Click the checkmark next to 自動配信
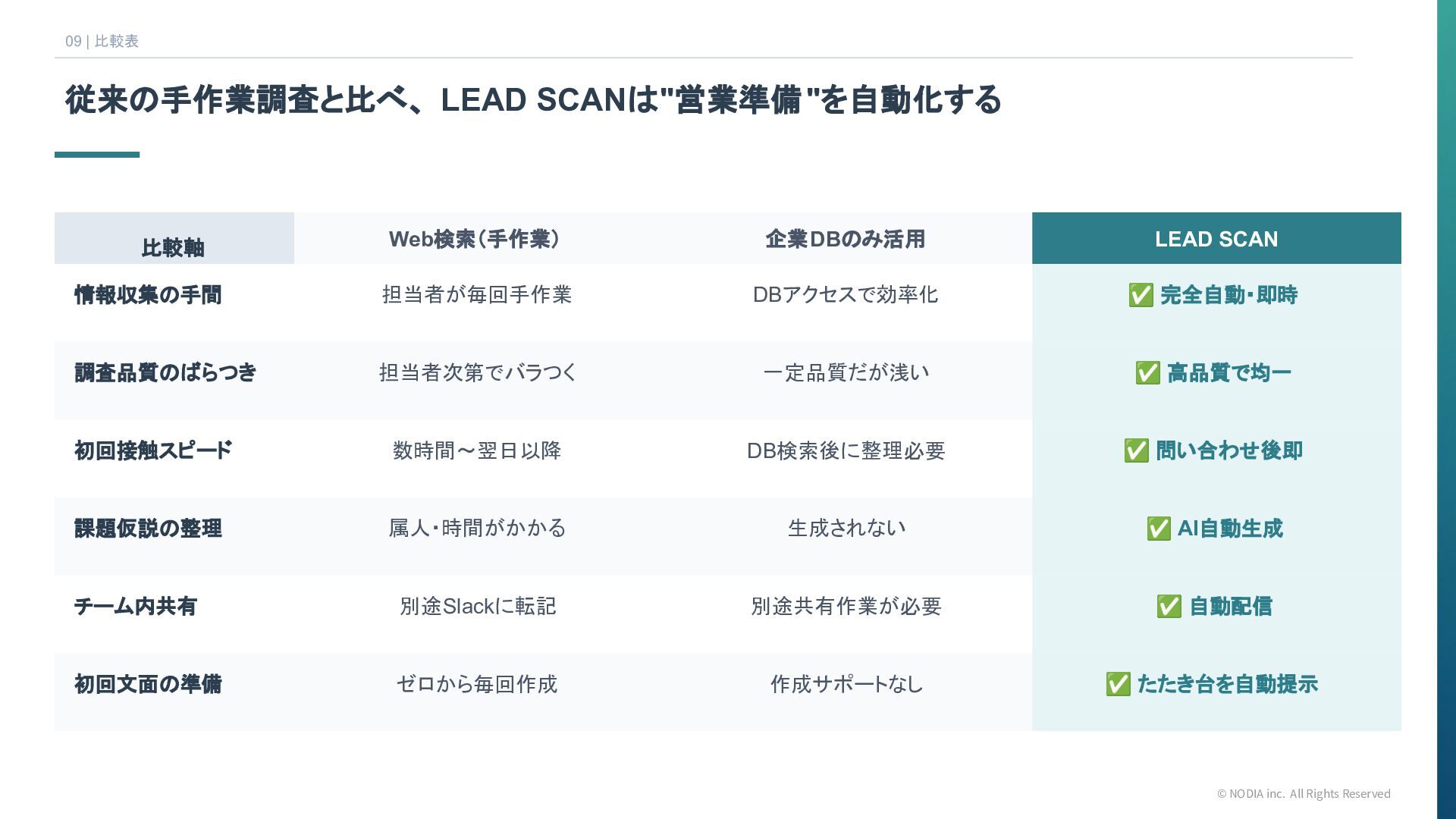This screenshot has width=1456, height=819. (1169, 607)
